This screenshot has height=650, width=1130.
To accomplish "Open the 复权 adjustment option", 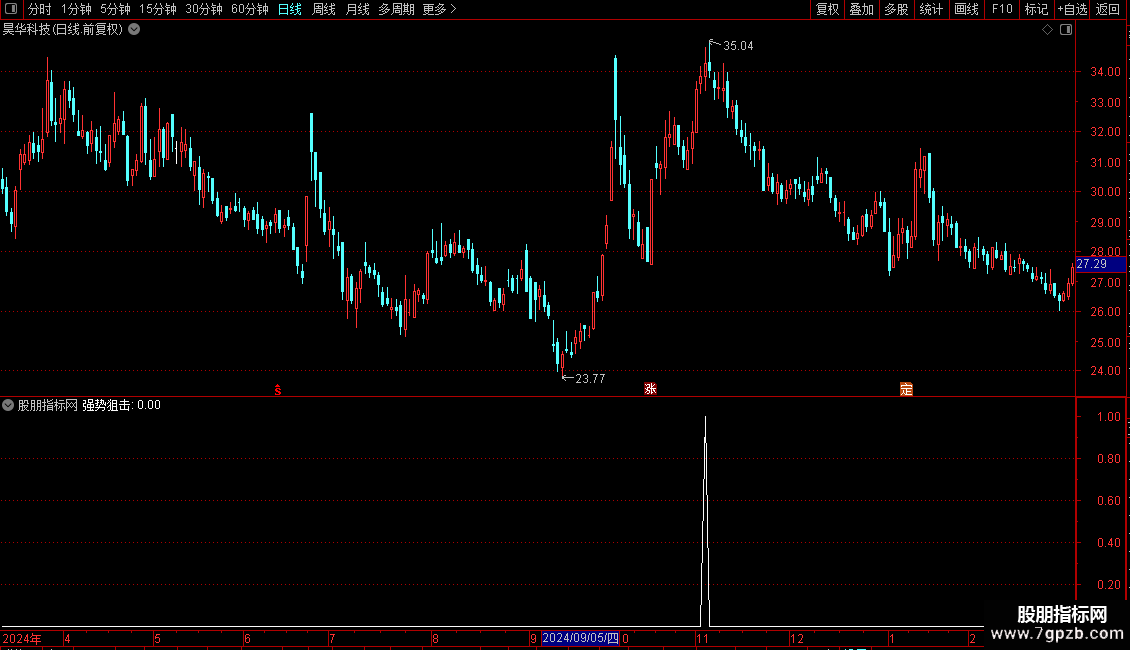I will tap(827, 9).
